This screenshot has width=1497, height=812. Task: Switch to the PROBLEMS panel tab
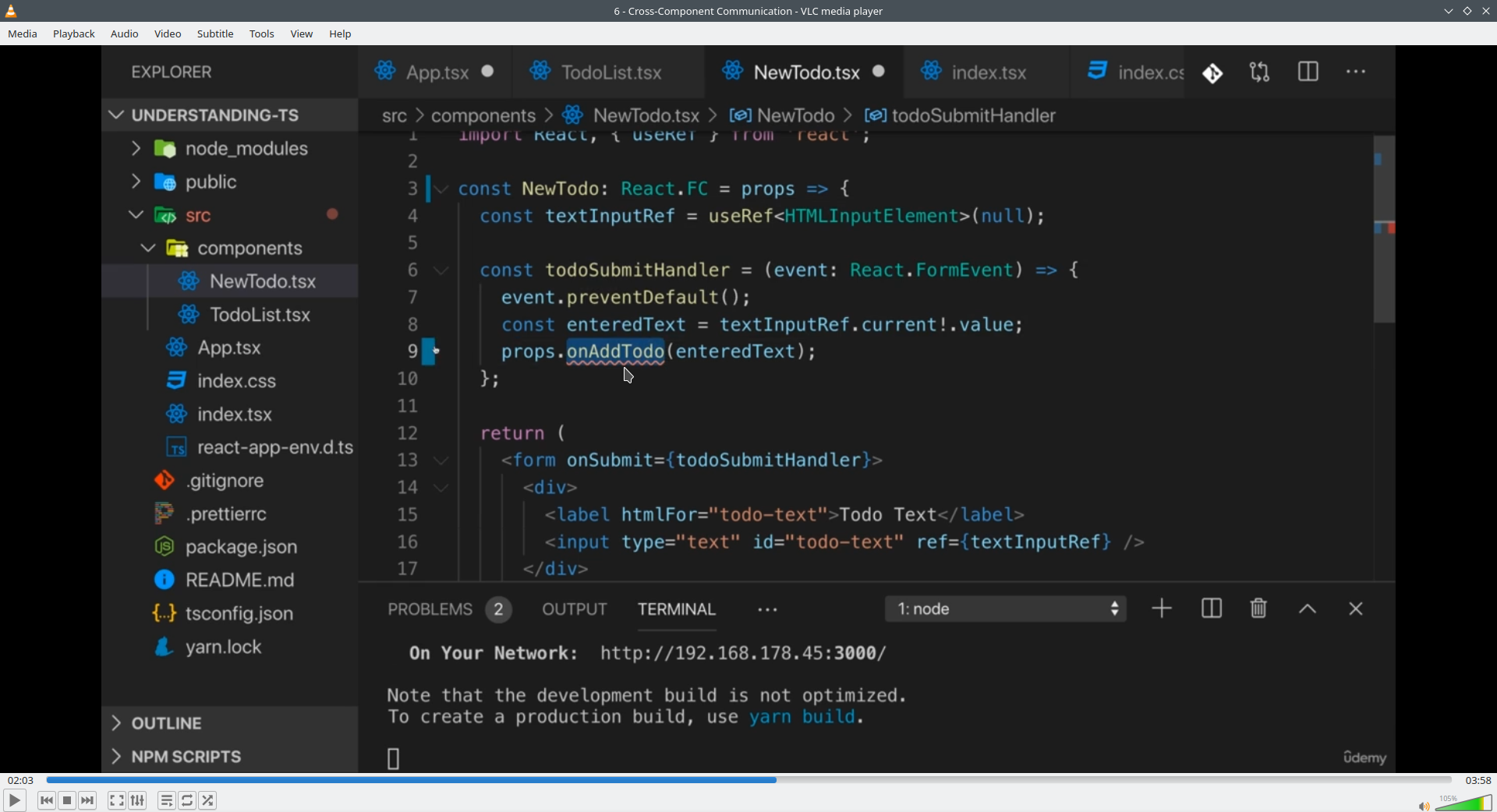[x=450, y=609]
